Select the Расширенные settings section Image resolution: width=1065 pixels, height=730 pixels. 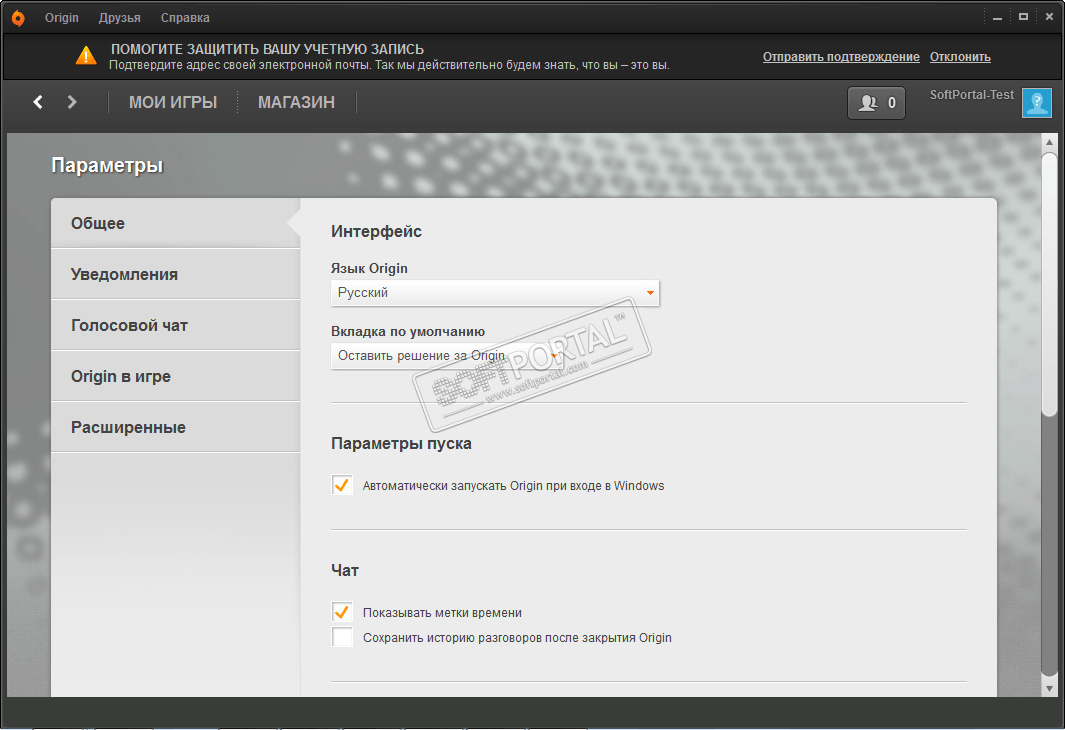(175, 427)
